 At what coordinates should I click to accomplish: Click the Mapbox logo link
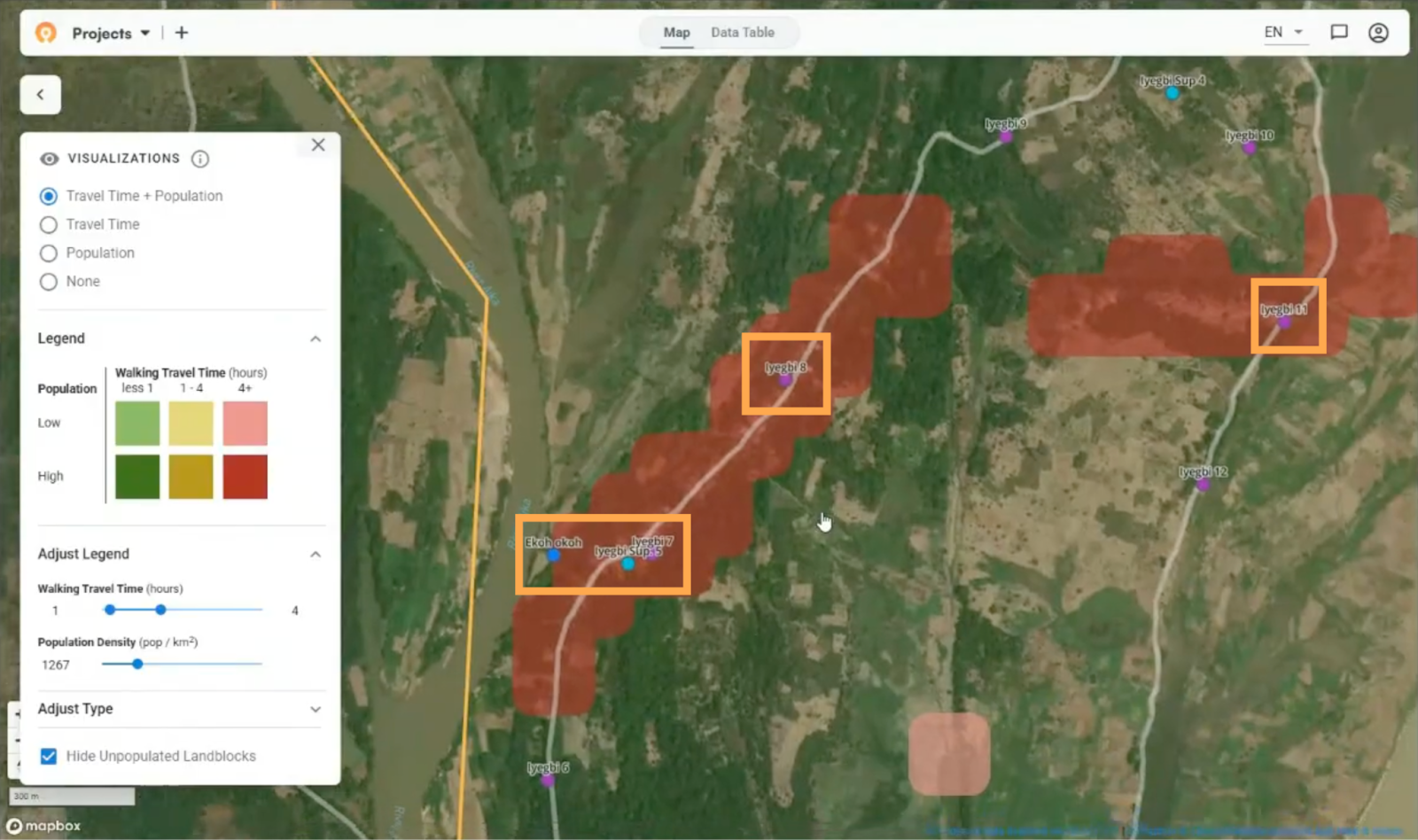[43, 826]
